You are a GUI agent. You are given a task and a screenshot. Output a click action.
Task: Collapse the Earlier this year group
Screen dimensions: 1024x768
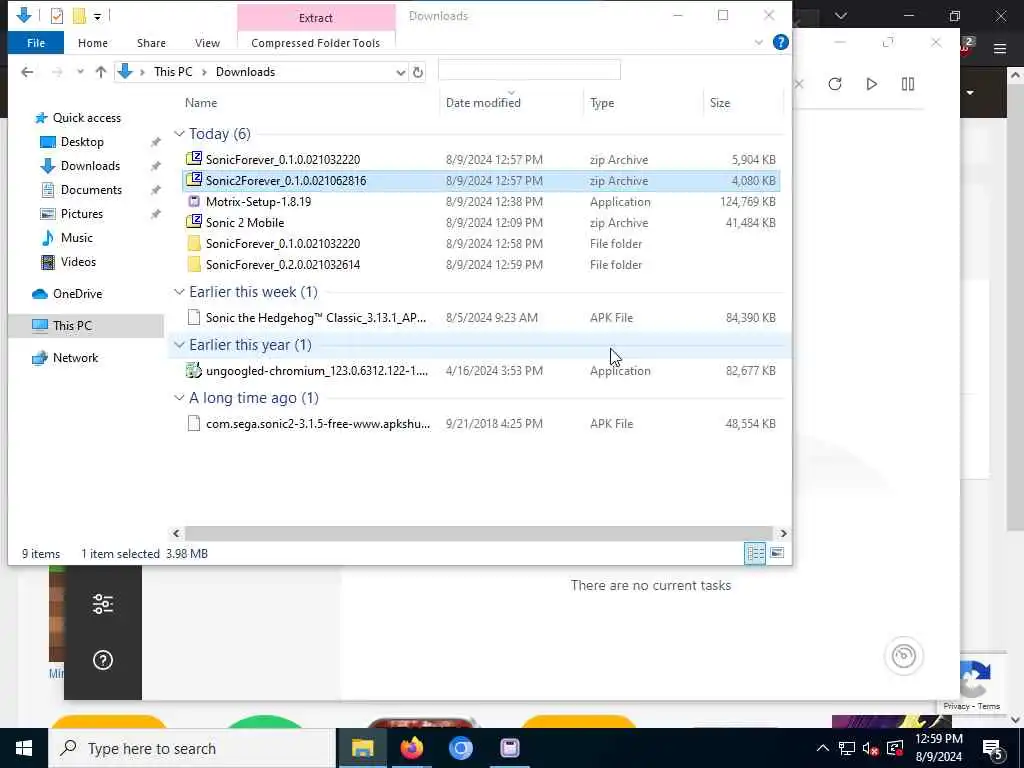179,345
